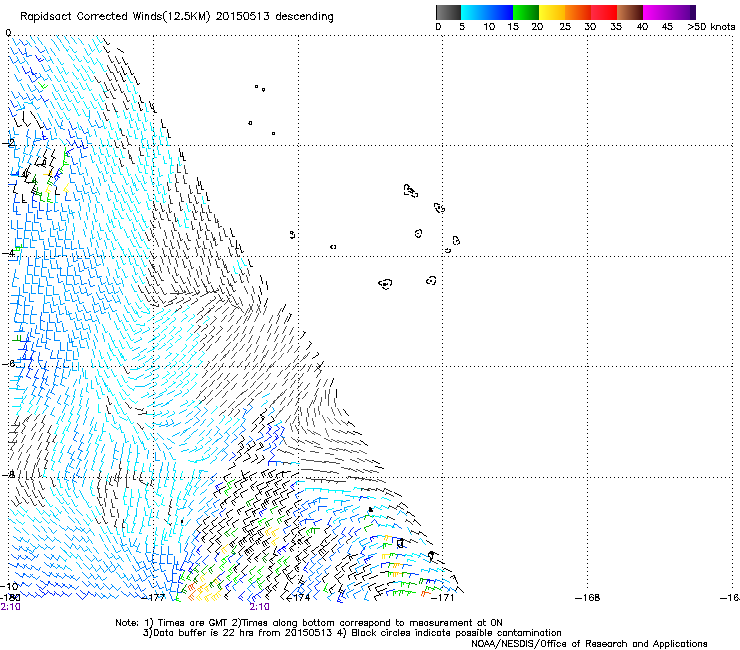
Task: Click the "-168" longitude axis label
Action: (588, 598)
